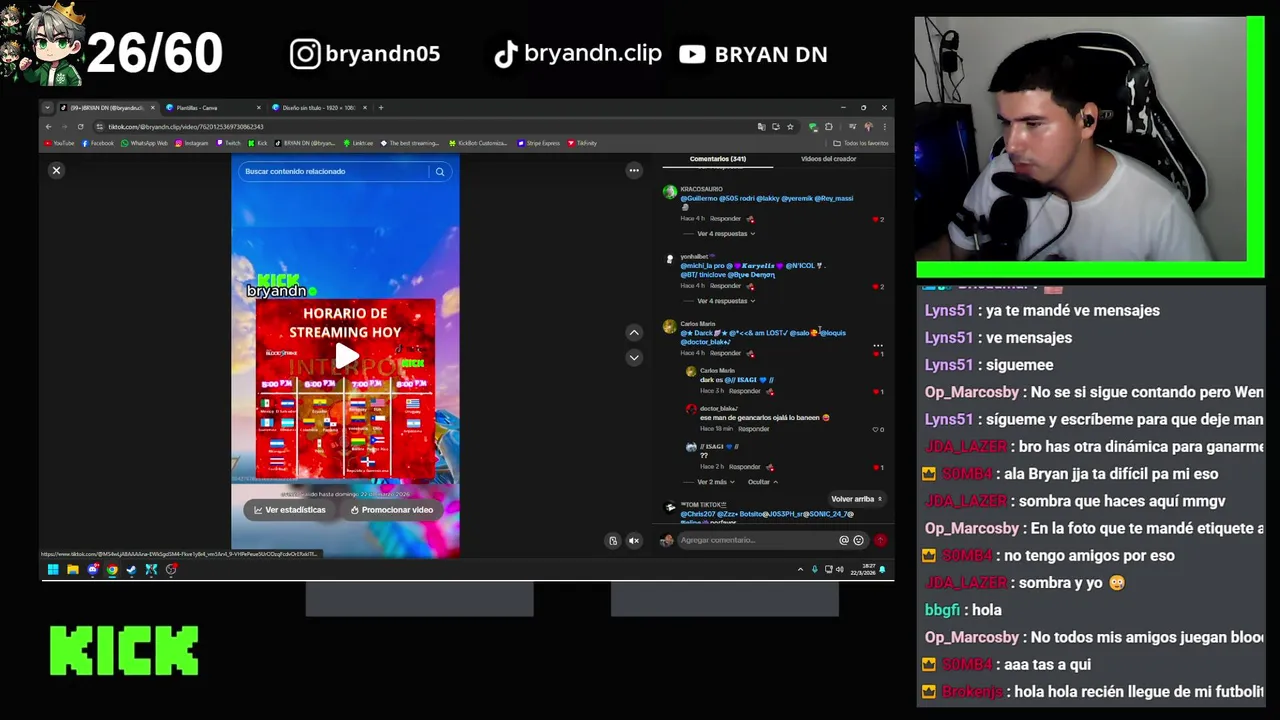1280x720 pixels.
Task: Expand 'Ver 4 respuestas' under yonhalbet's comment
Action: point(725,301)
